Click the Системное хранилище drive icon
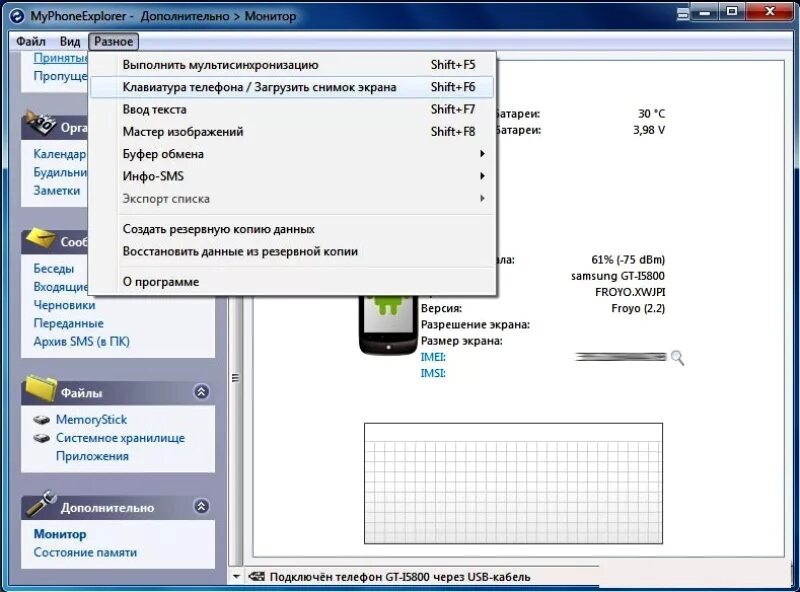 pyautogui.click(x=41, y=438)
